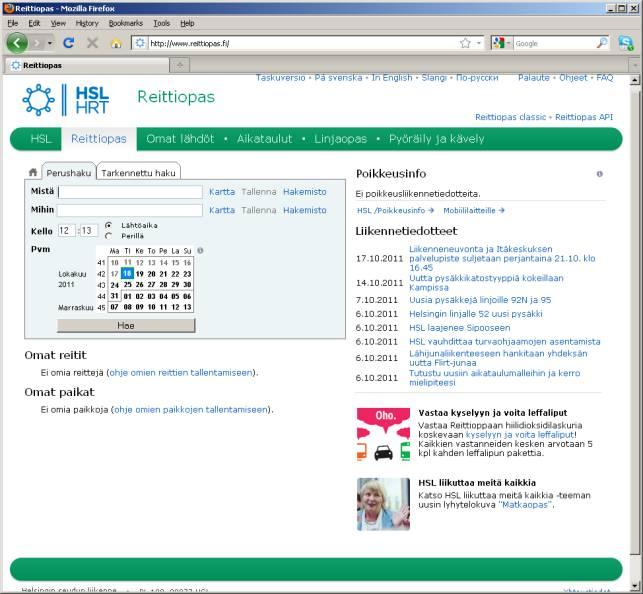The image size is (643, 594).
Task: Click the hour field showing 12
Action: click(66, 231)
